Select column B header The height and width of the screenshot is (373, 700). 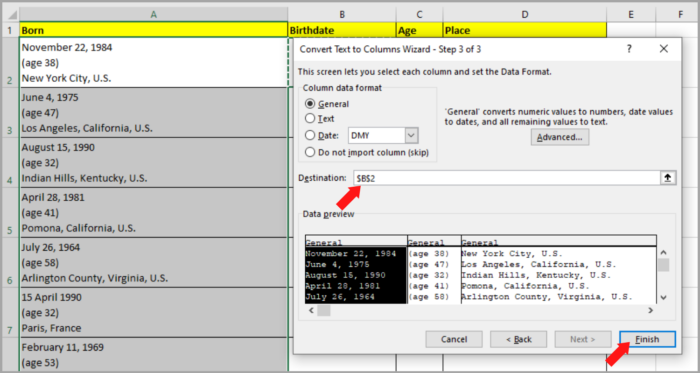point(342,14)
